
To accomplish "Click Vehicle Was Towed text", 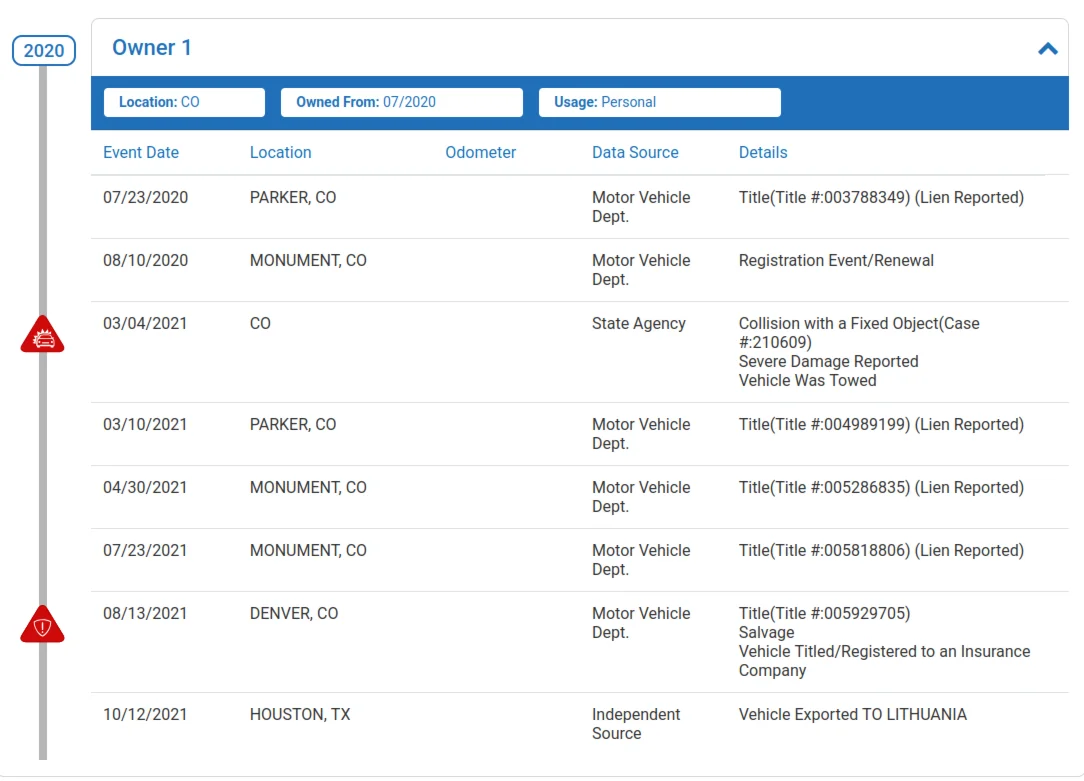I will coord(807,380).
